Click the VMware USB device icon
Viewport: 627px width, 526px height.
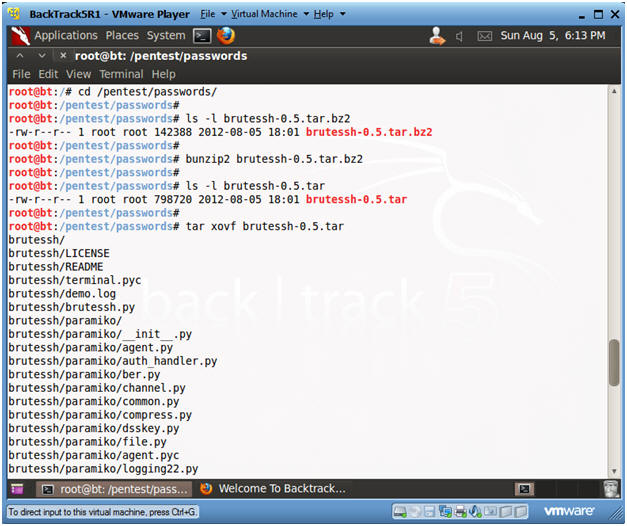[x=491, y=511]
